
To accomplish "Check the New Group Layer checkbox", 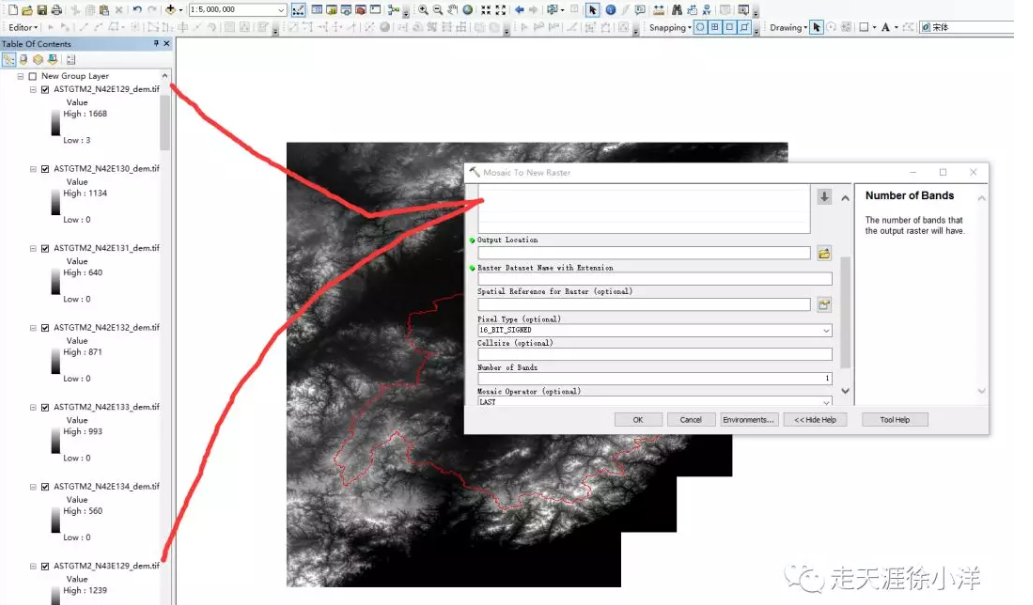I will click(31, 75).
